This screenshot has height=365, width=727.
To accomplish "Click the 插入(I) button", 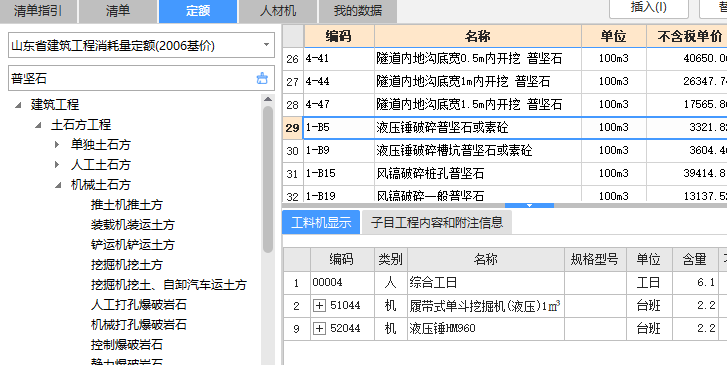I will click(x=649, y=8).
